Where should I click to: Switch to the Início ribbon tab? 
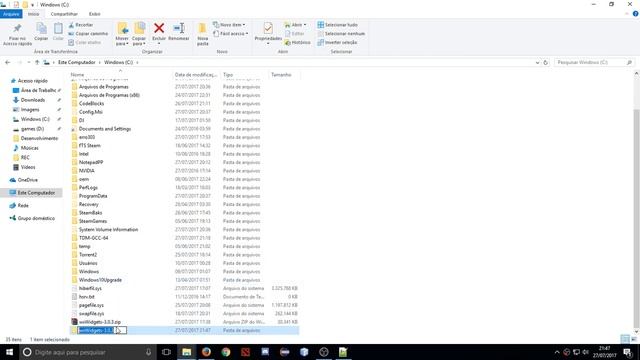tap(33, 14)
